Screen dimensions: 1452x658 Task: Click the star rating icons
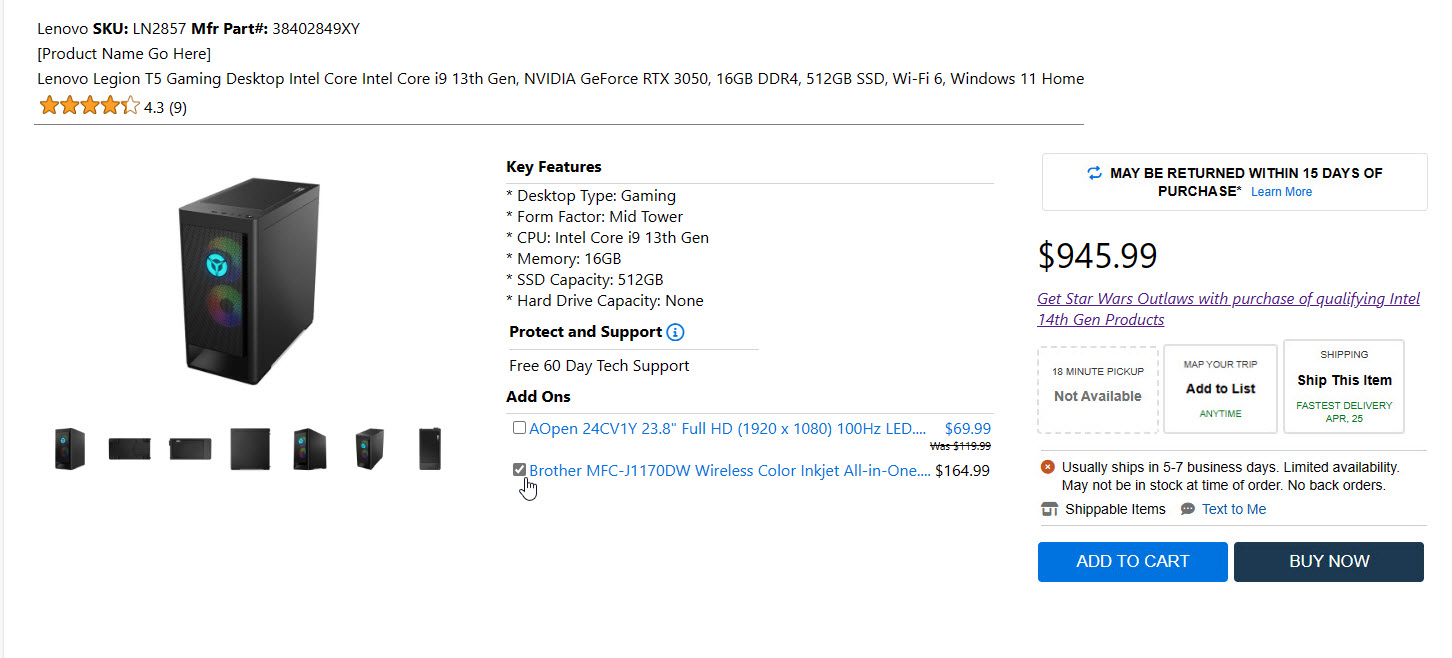[89, 106]
